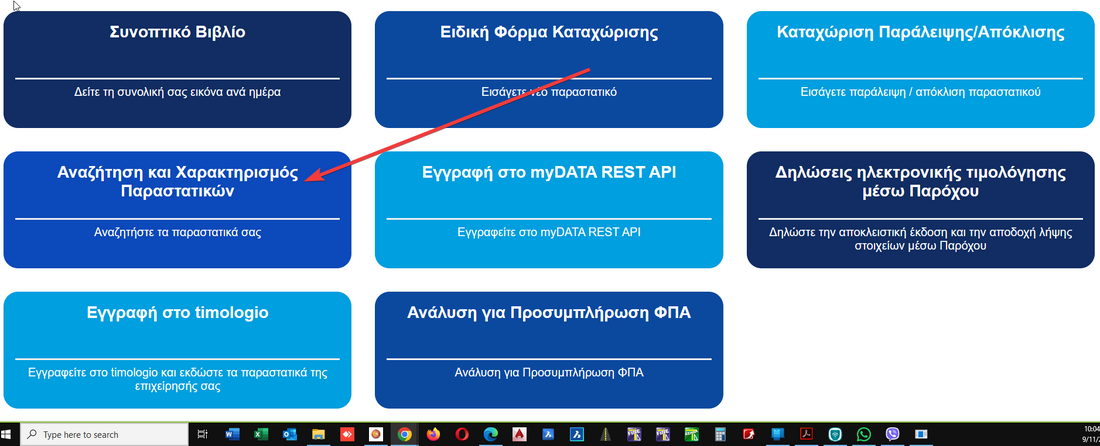Launch Firefox from the taskbar

click(433, 435)
